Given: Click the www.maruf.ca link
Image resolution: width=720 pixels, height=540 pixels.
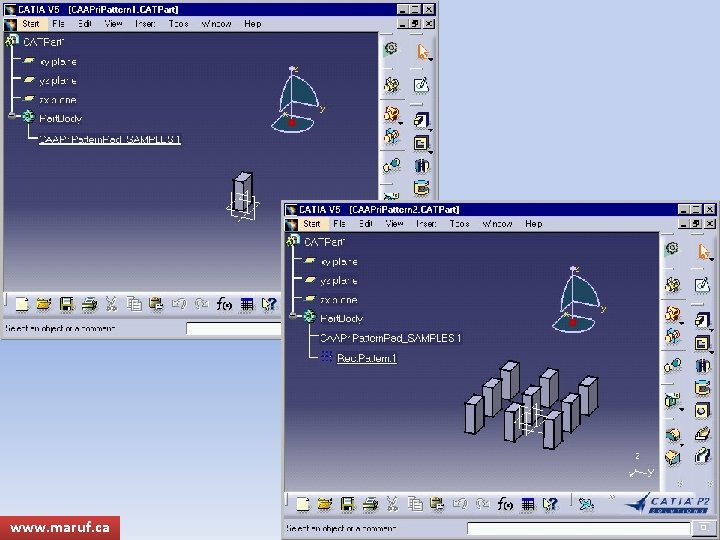Looking at the screenshot, I should [x=60, y=528].
